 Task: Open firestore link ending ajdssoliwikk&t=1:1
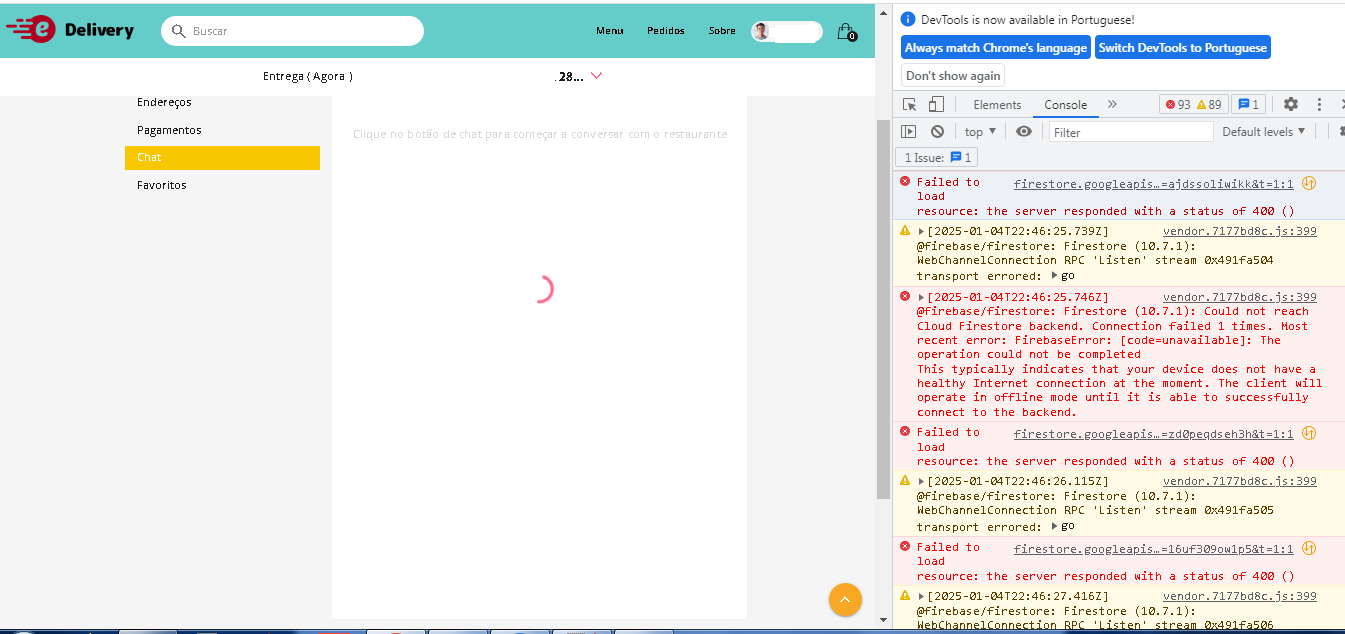(1153, 184)
